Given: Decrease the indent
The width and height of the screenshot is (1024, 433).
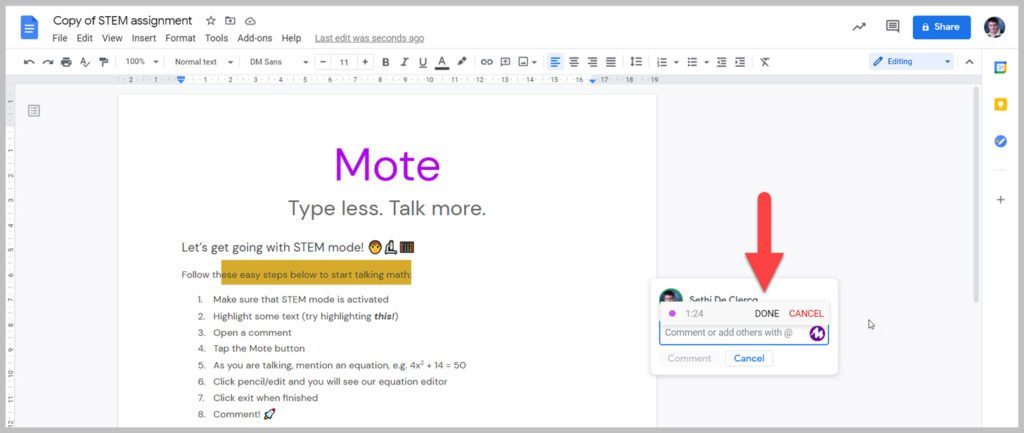Looking at the screenshot, I should point(721,62).
